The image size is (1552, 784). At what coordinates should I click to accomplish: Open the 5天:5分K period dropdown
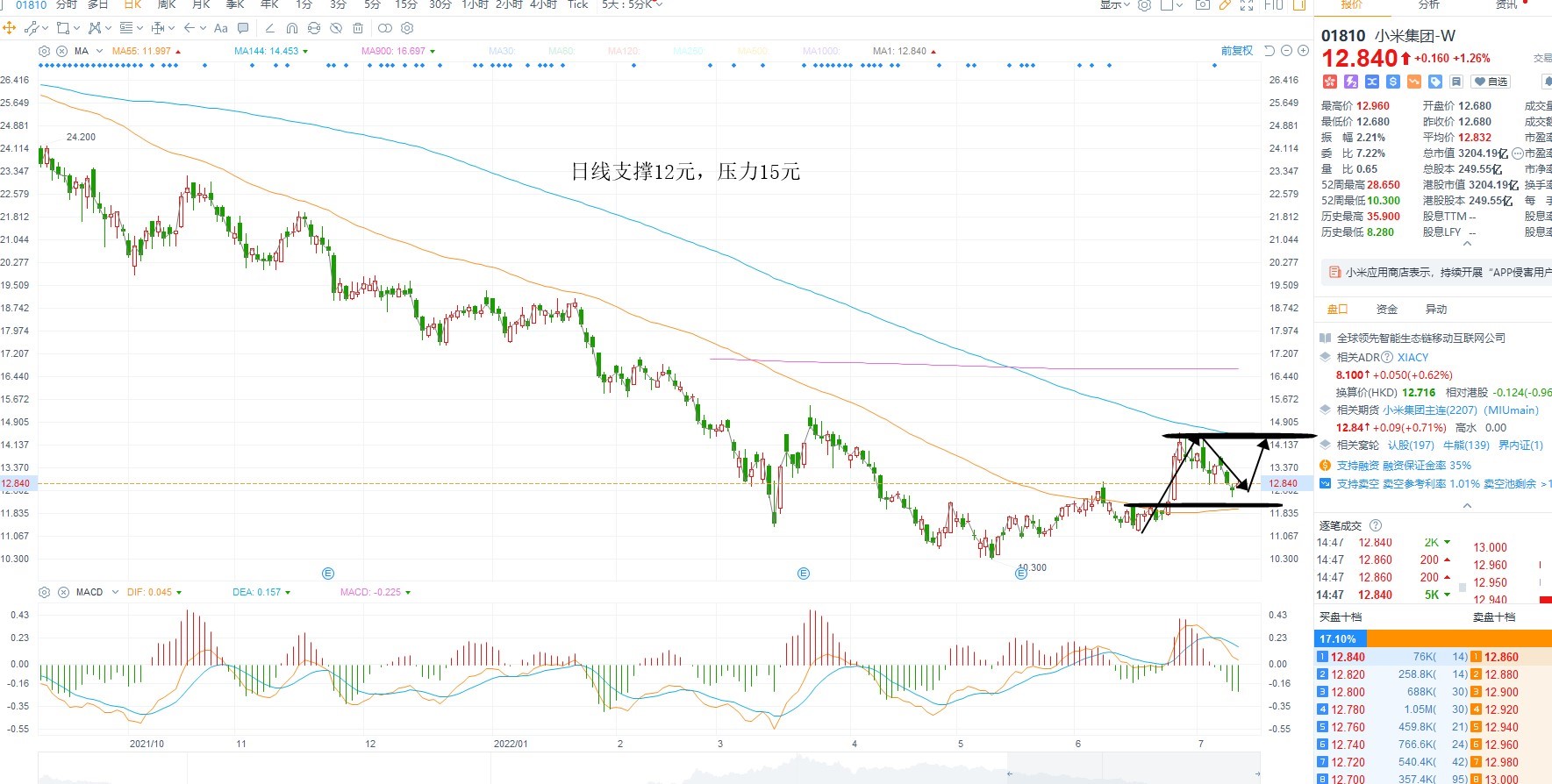632,4
